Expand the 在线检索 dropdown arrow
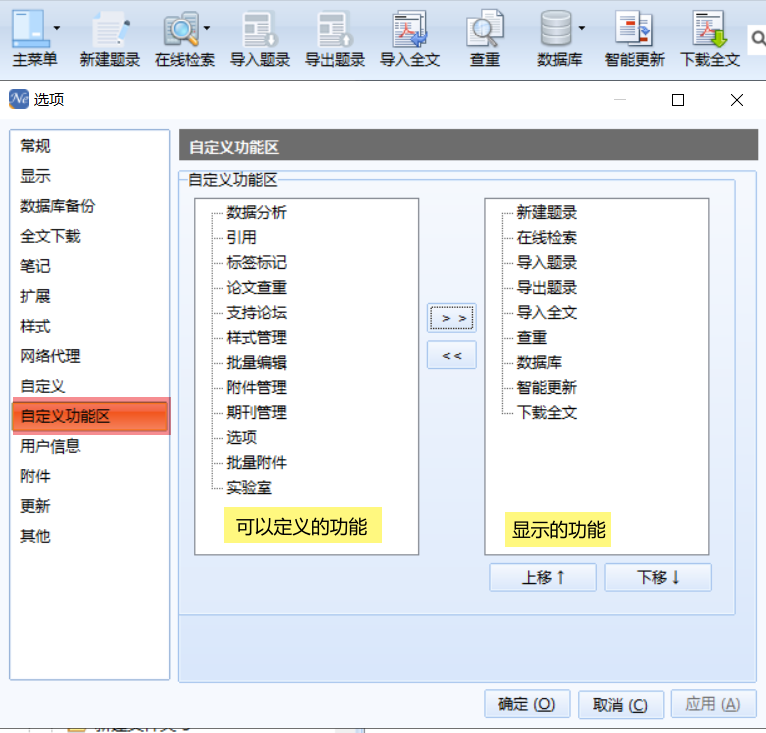 [207, 28]
